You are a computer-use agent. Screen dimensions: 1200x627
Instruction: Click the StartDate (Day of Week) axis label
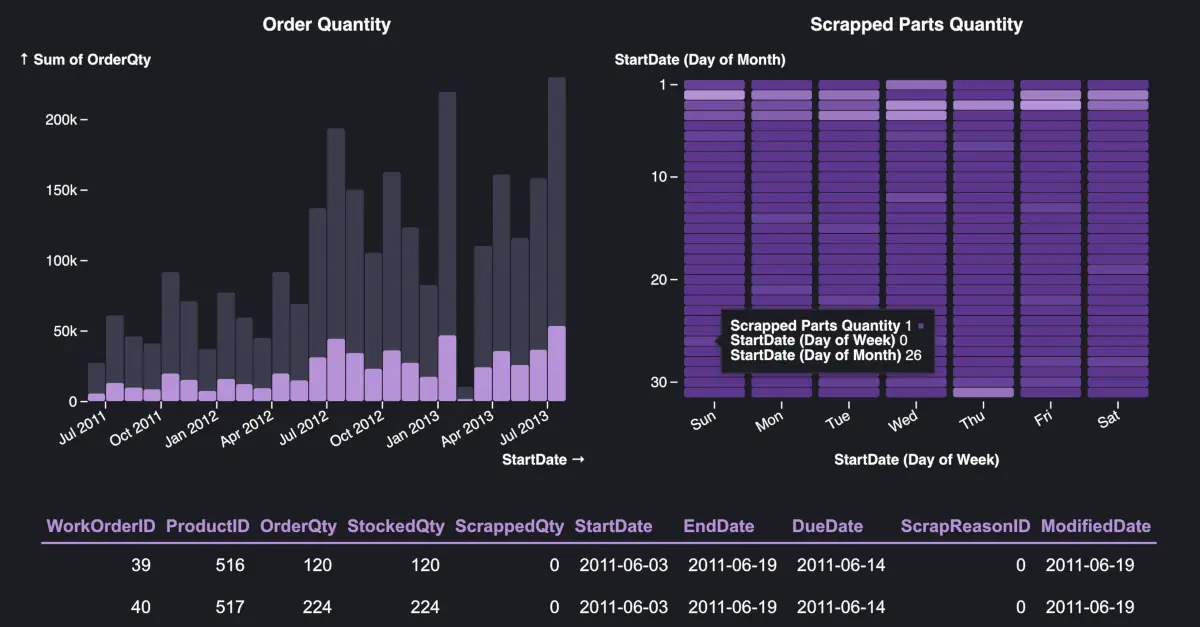click(916, 460)
